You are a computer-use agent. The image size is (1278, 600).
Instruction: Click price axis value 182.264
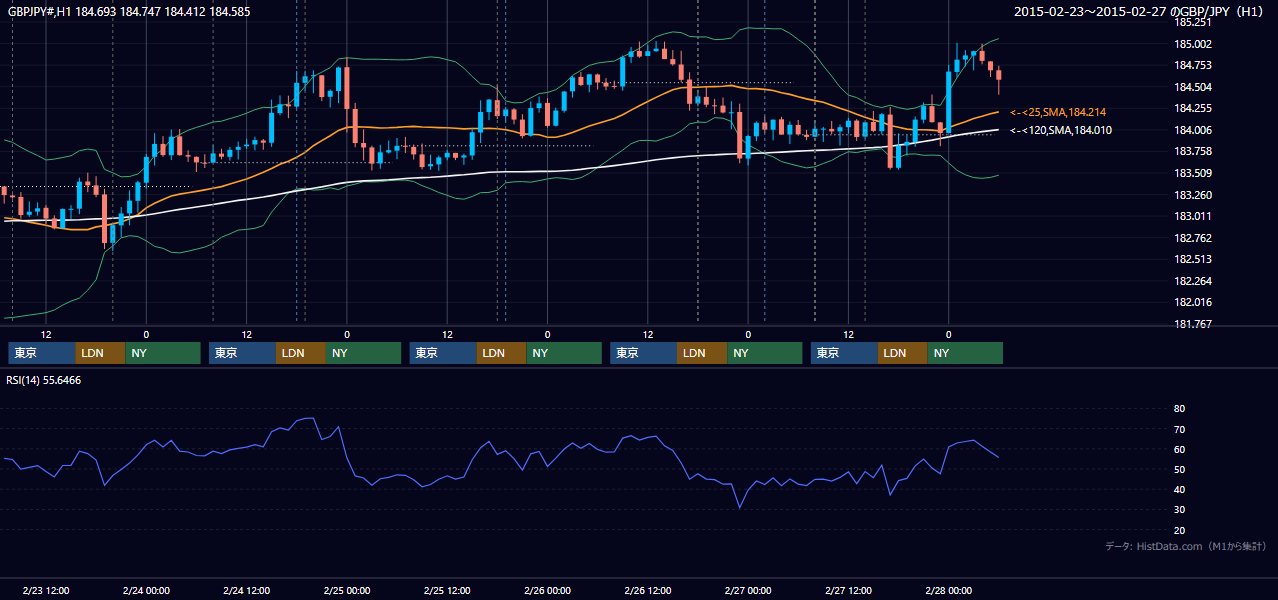coord(1193,281)
